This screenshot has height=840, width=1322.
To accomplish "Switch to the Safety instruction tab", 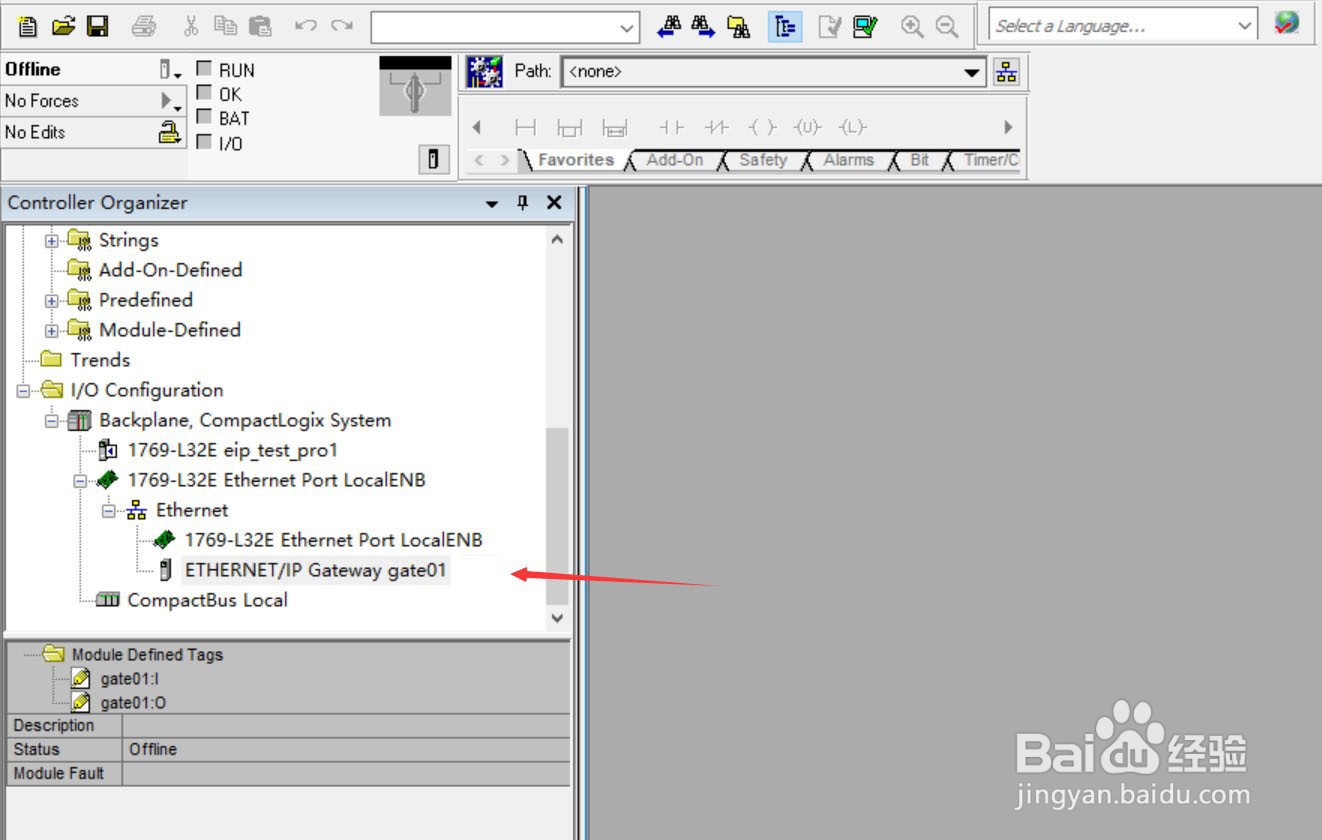I will point(762,160).
